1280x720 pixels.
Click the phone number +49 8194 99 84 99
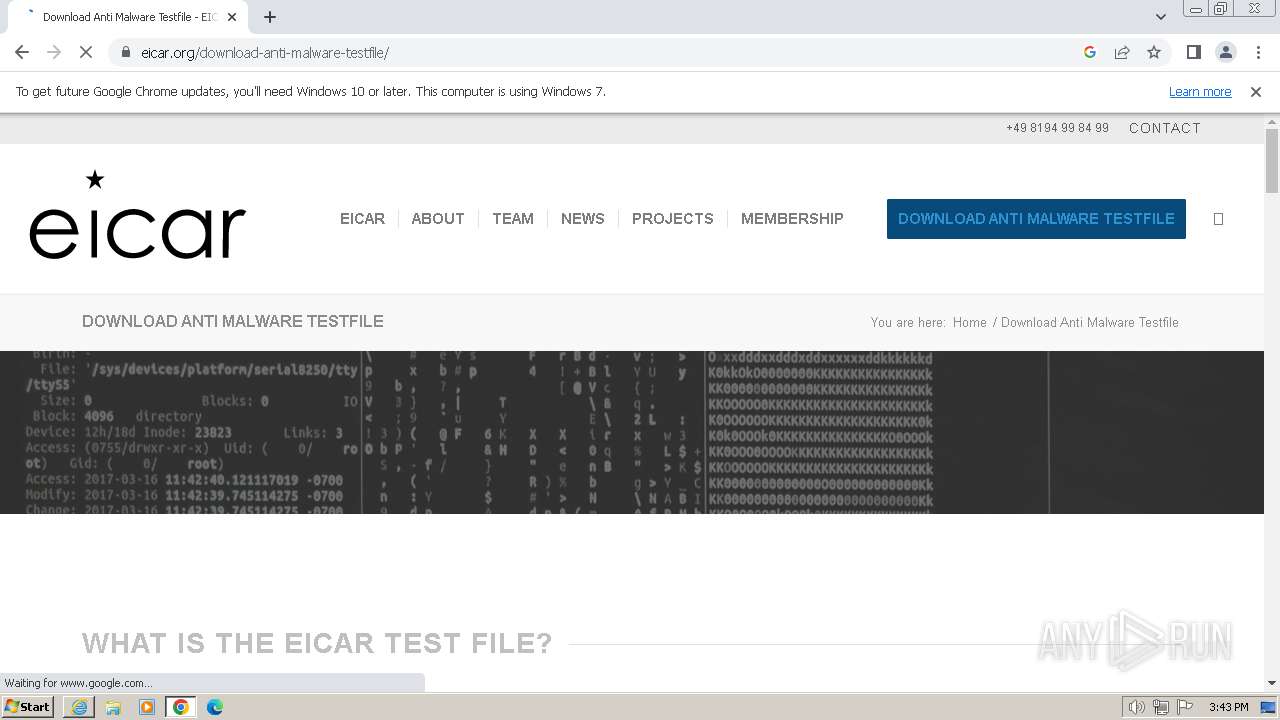1057,128
